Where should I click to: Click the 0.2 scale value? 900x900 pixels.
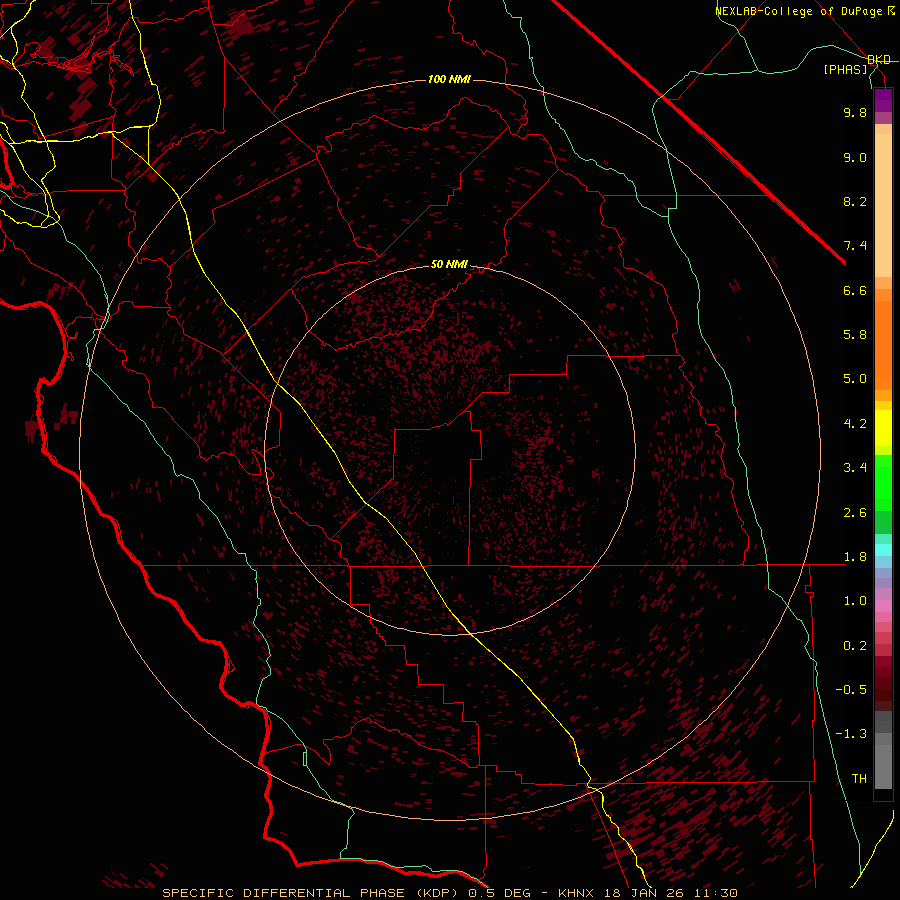(855, 646)
